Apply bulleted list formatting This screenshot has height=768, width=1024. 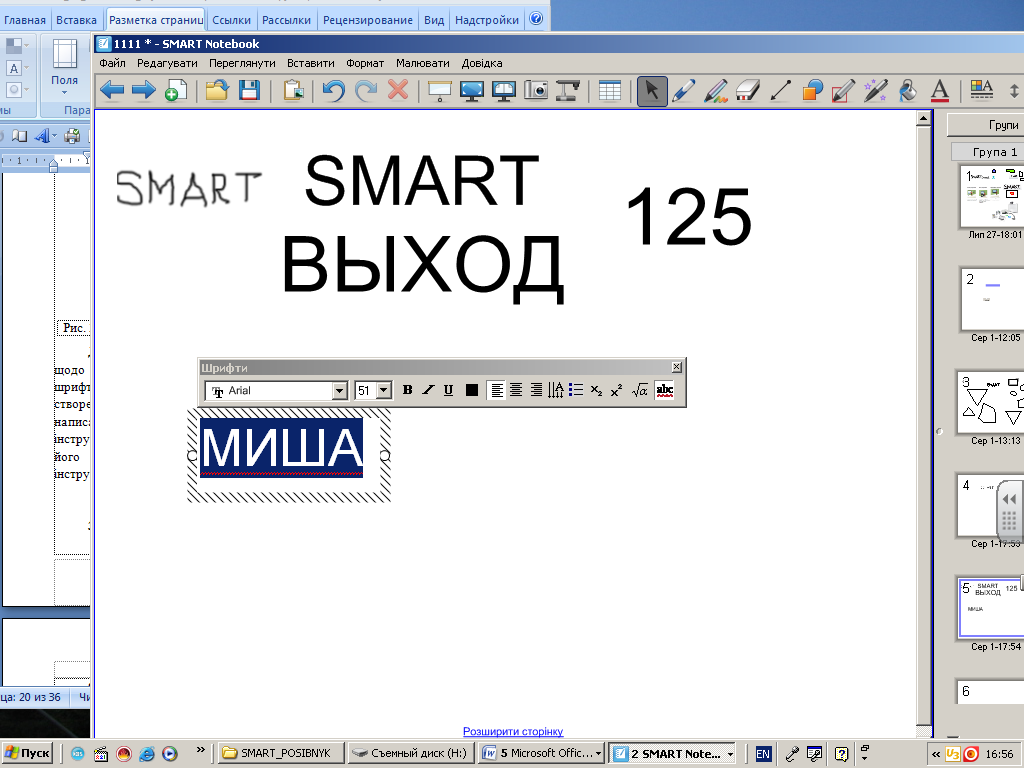575,390
